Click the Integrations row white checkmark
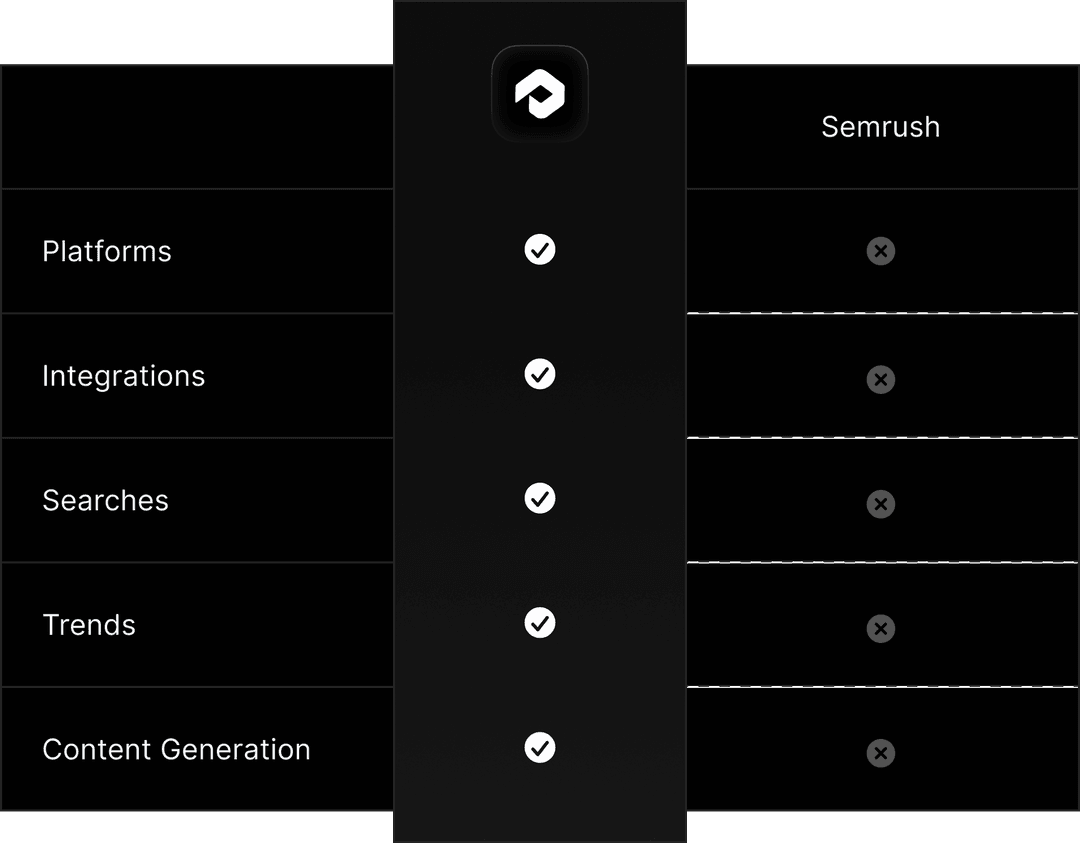1080x843 pixels. [x=540, y=374]
